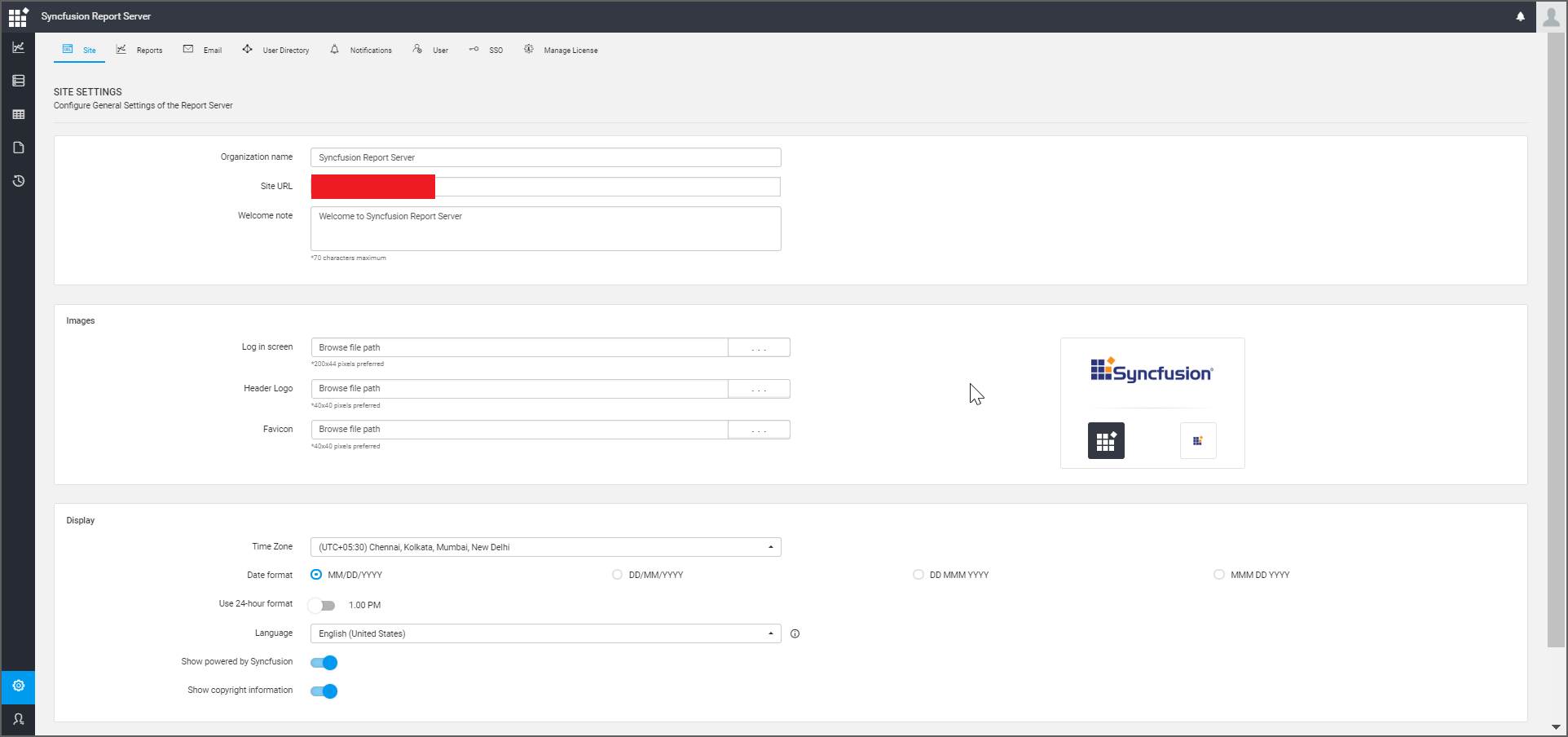
Task: Click the favicon preview thumbnail
Action: pyautogui.click(x=1198, y=440)
